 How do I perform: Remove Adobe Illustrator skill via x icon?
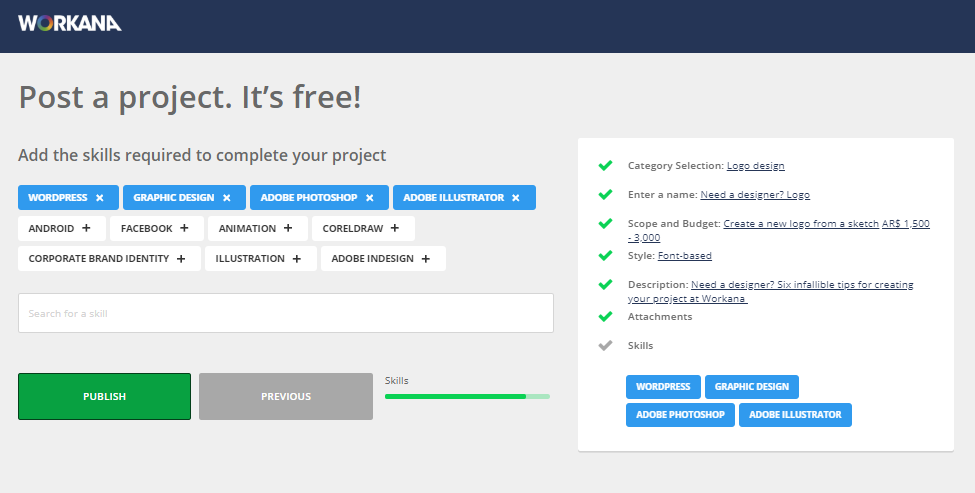(x=516, y=198)
